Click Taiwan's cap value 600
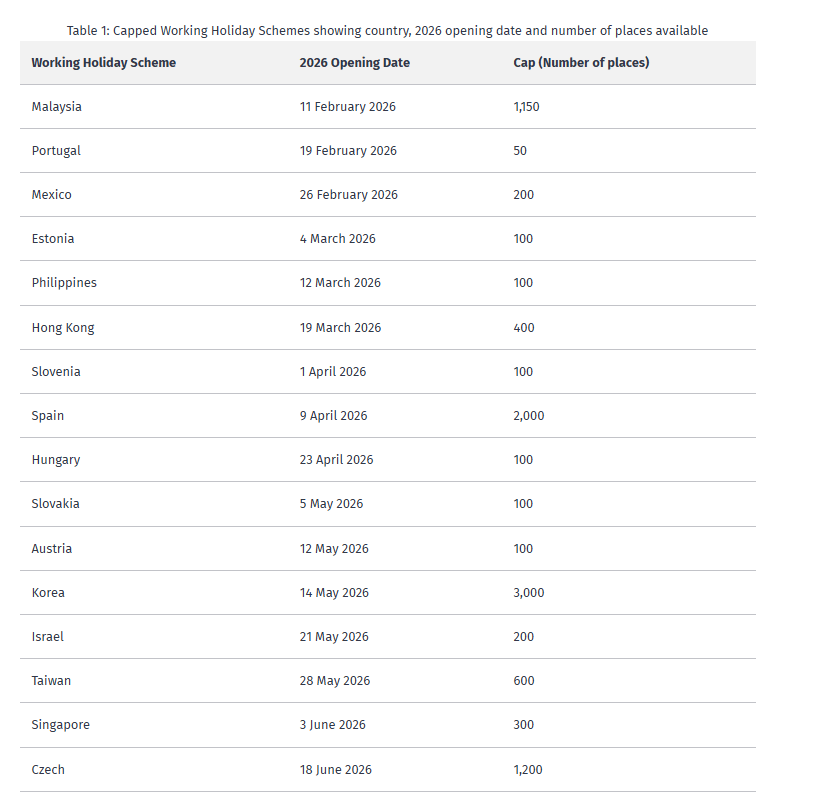This screenshot has width=822, height=796. [524, 681]
